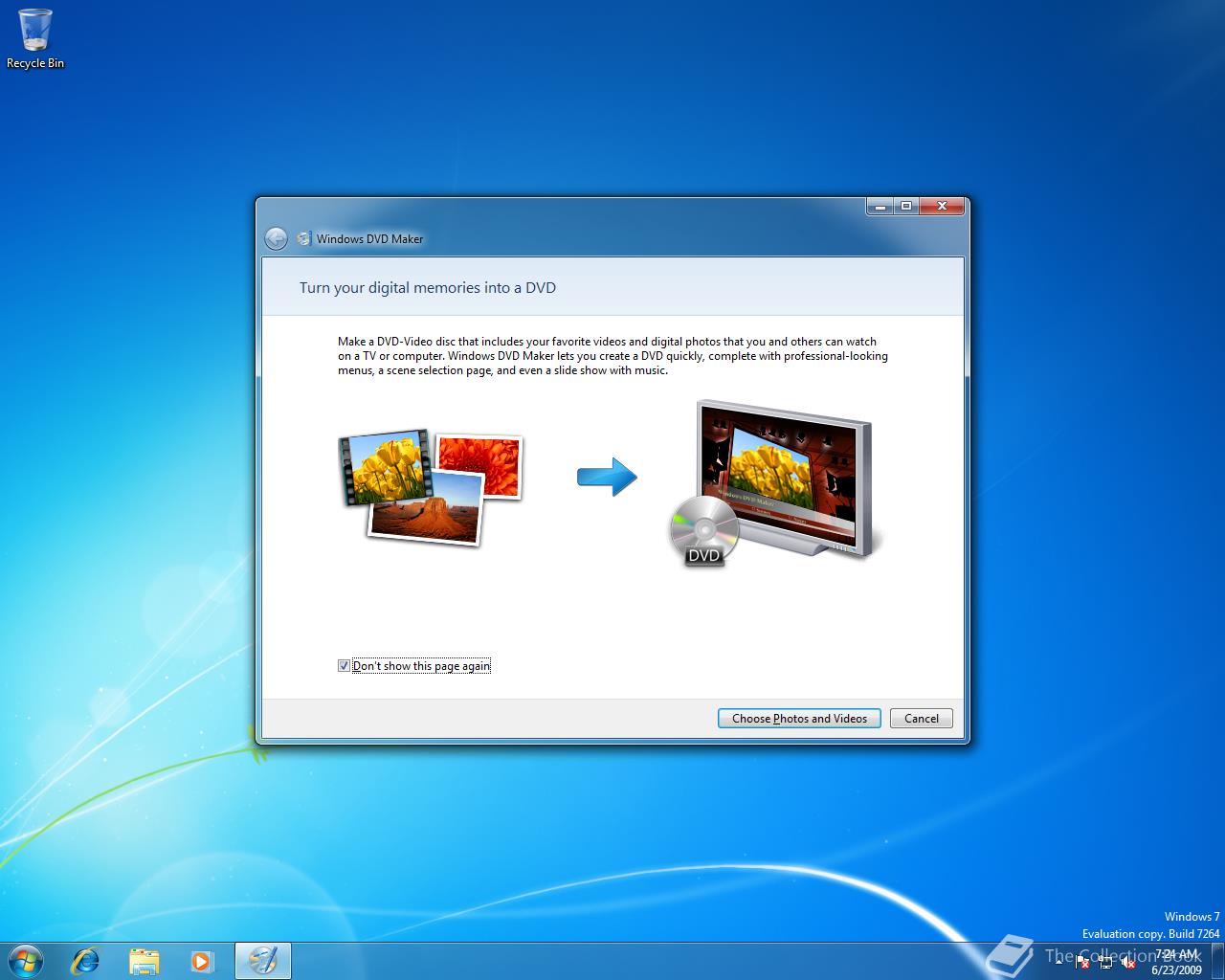Open the network tray icon
The image size is (1225, 980).
1105,961
